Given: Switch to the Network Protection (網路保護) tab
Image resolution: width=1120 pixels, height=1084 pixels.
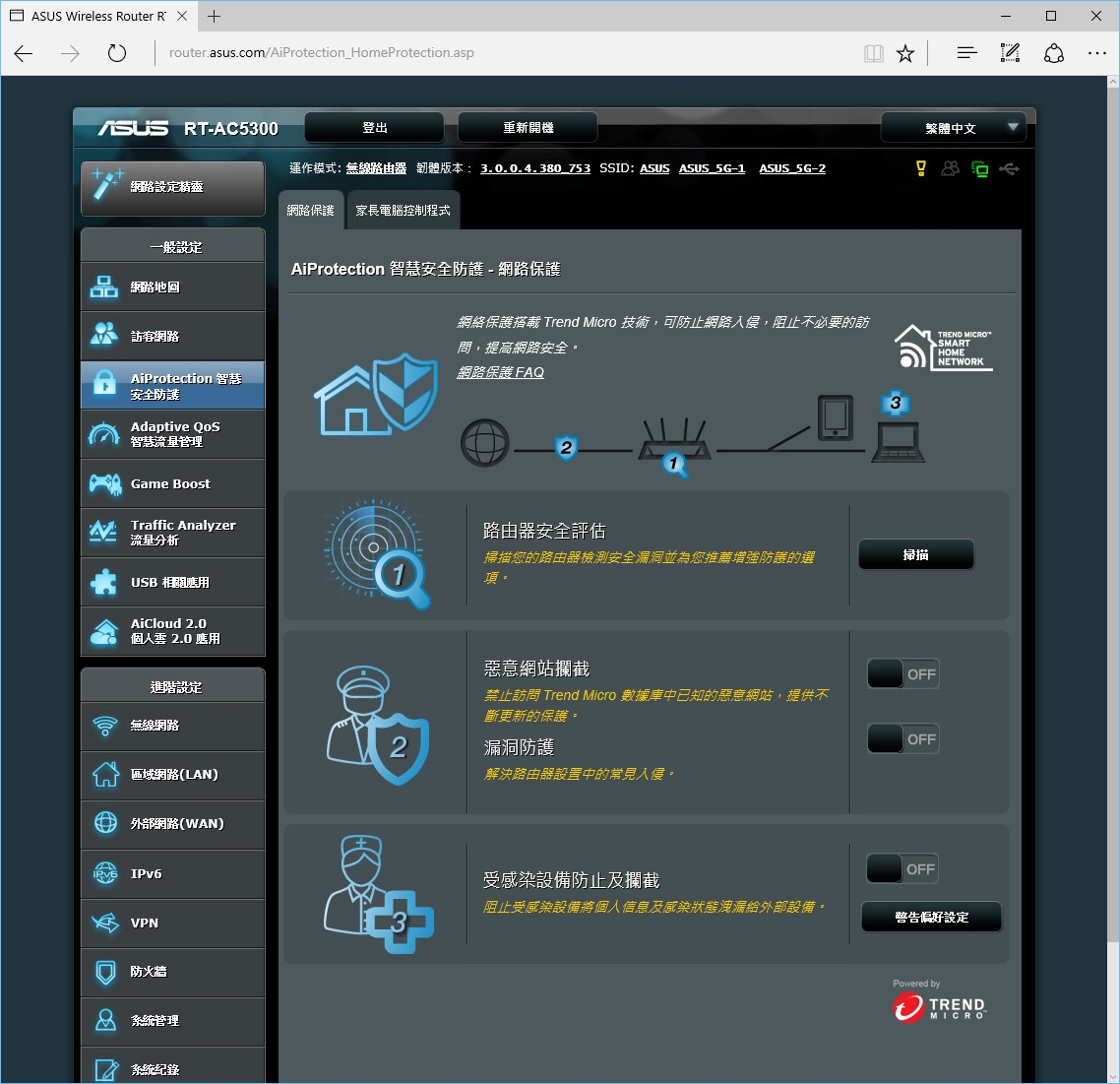Looking at the screenshot, I should point(311,210).
